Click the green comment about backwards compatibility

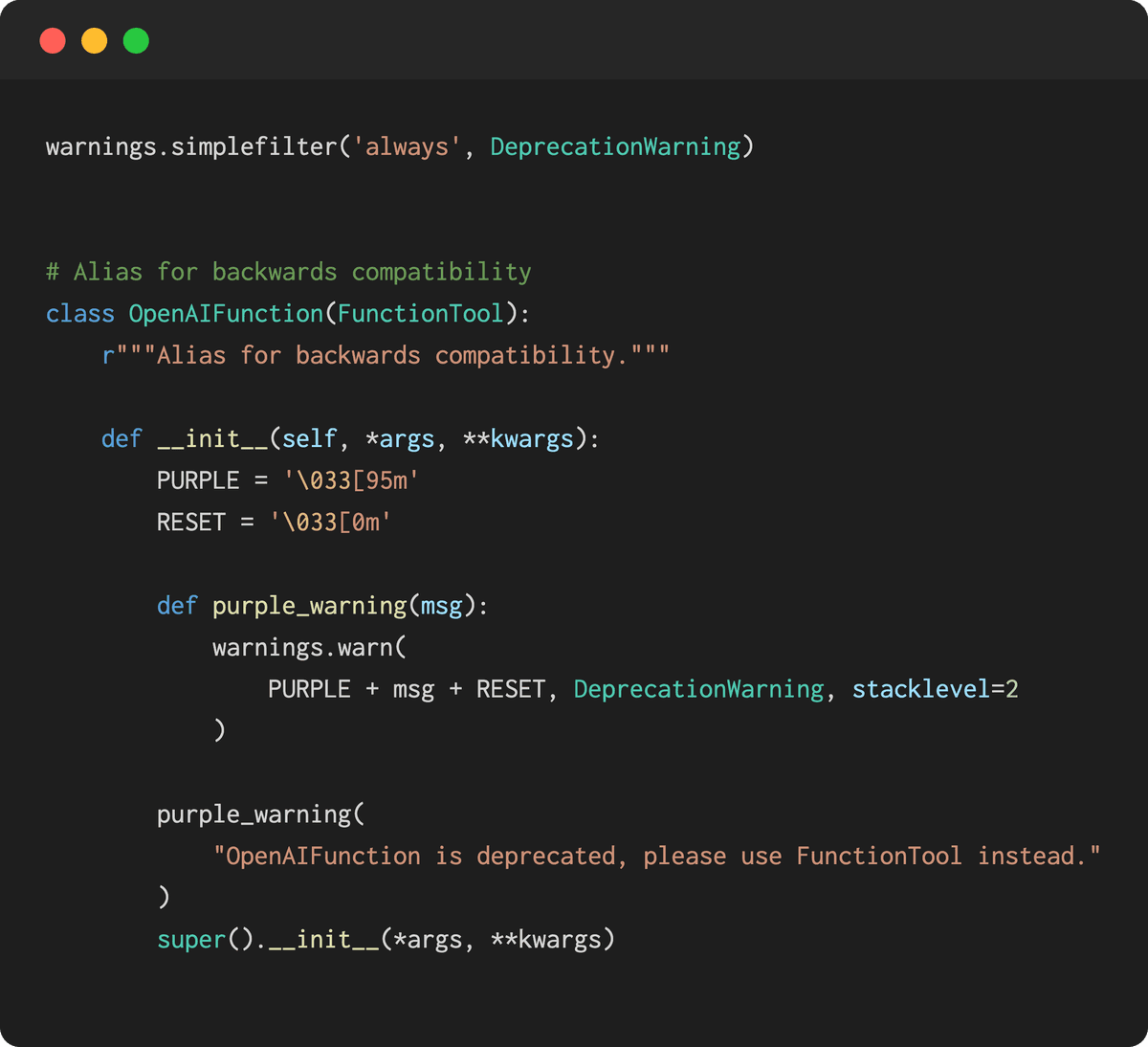tap(288, 272)
